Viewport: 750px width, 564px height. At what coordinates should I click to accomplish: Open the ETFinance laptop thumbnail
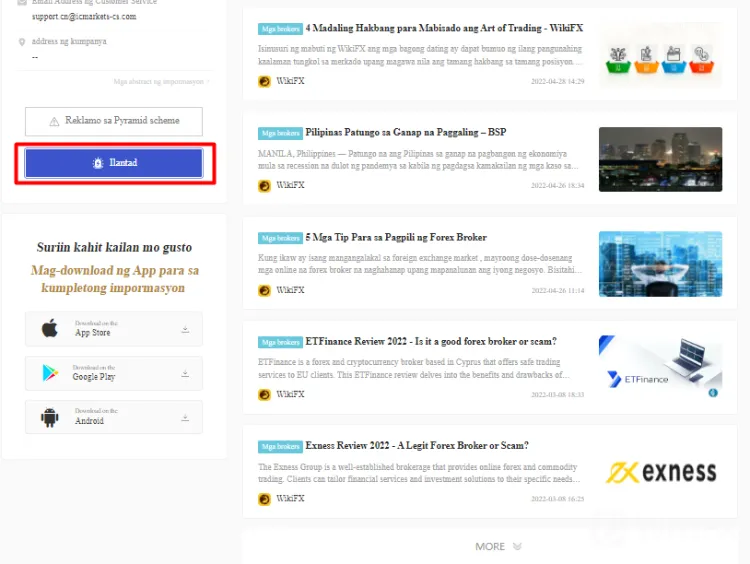pos(661,368)
